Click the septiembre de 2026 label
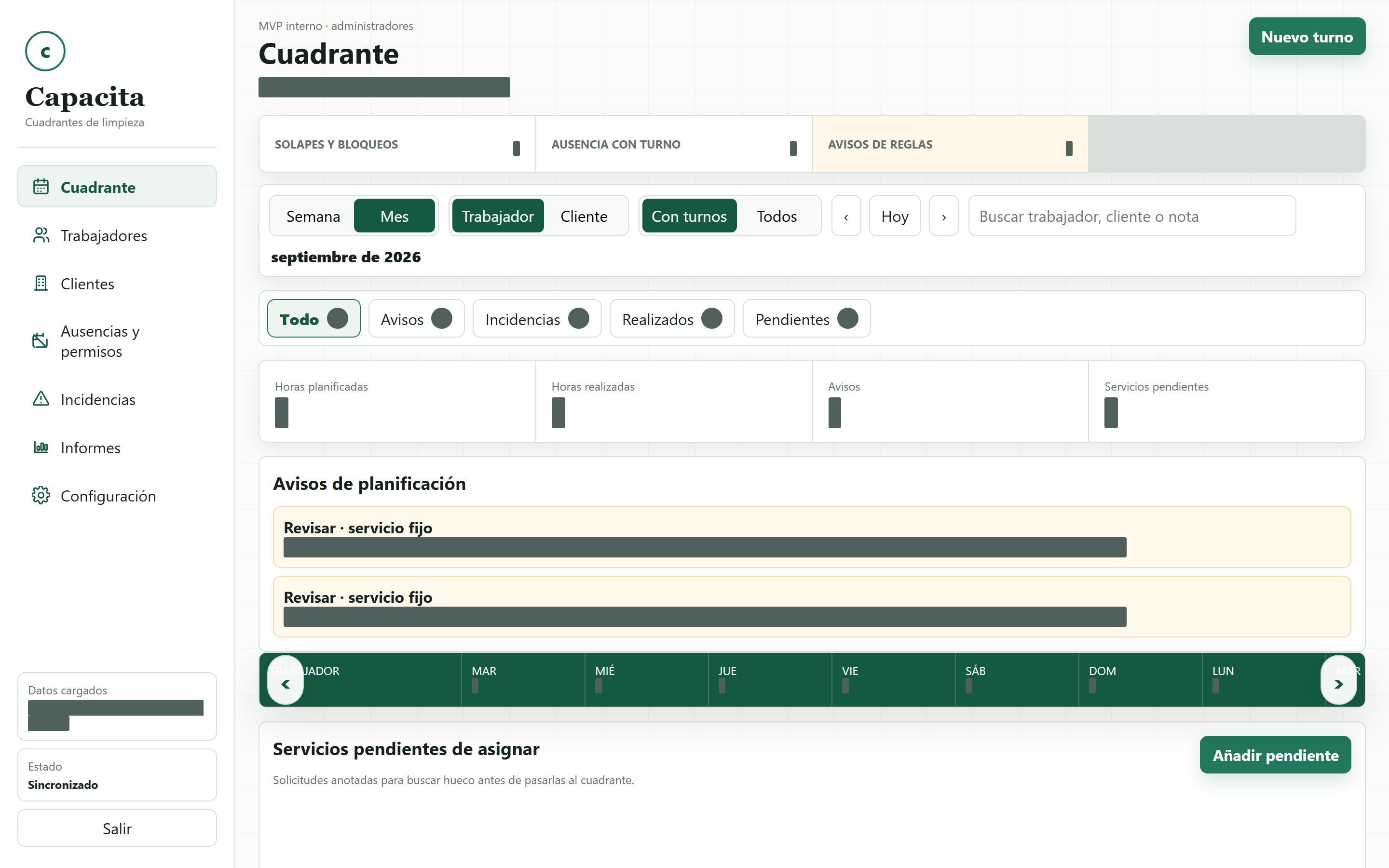This screenshot has width=1389, height=868. point(345,257)
